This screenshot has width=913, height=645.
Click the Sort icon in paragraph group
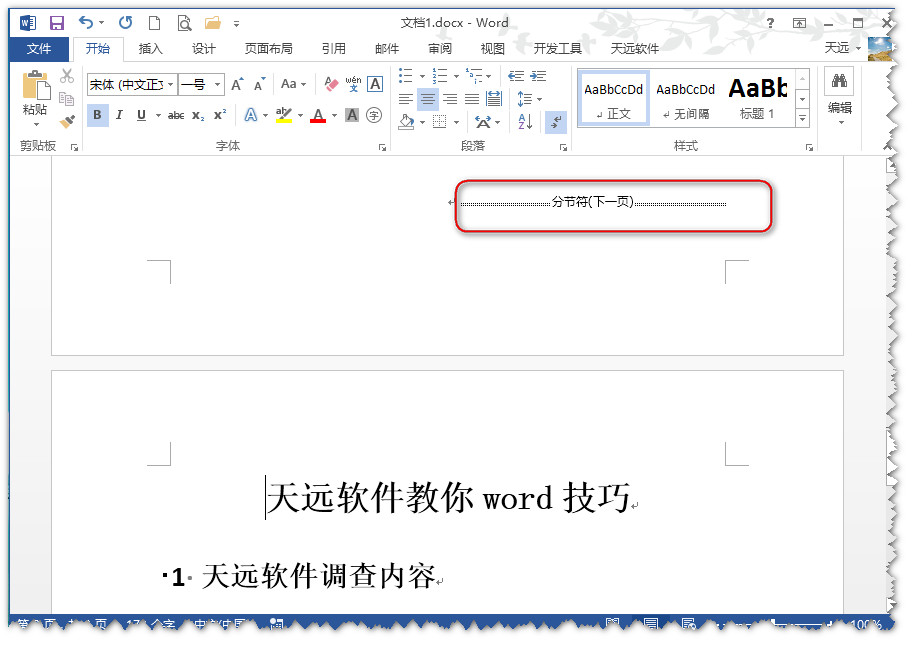[x=526, y=122]
